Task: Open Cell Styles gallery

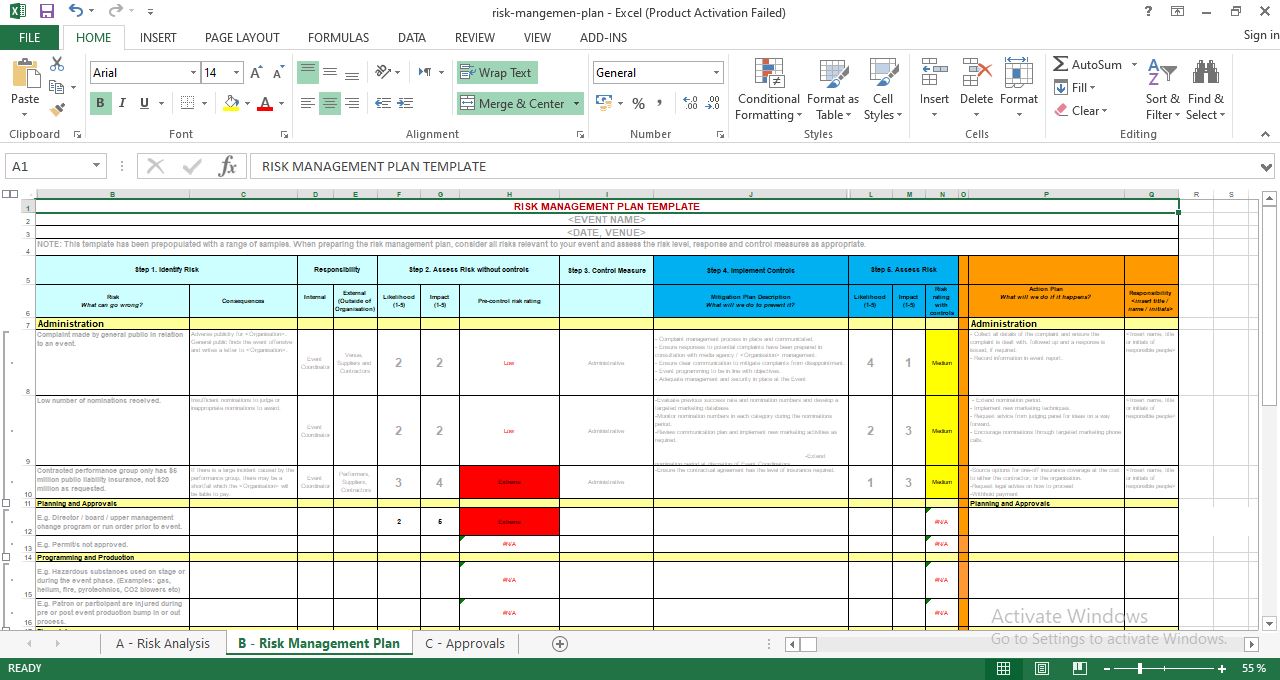Action: [882, 90]
